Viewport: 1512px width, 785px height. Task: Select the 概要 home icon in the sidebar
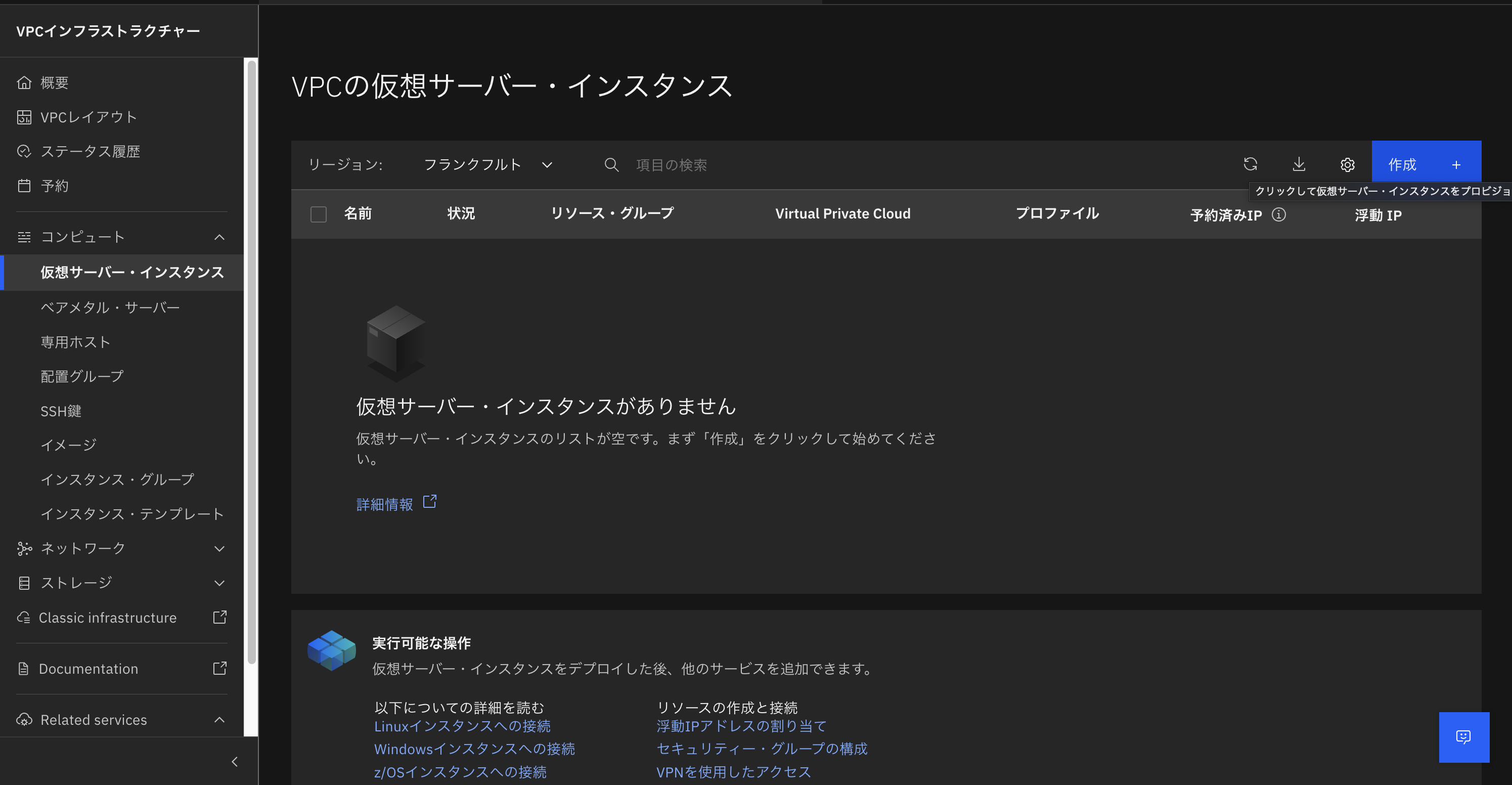click(24, 82)
